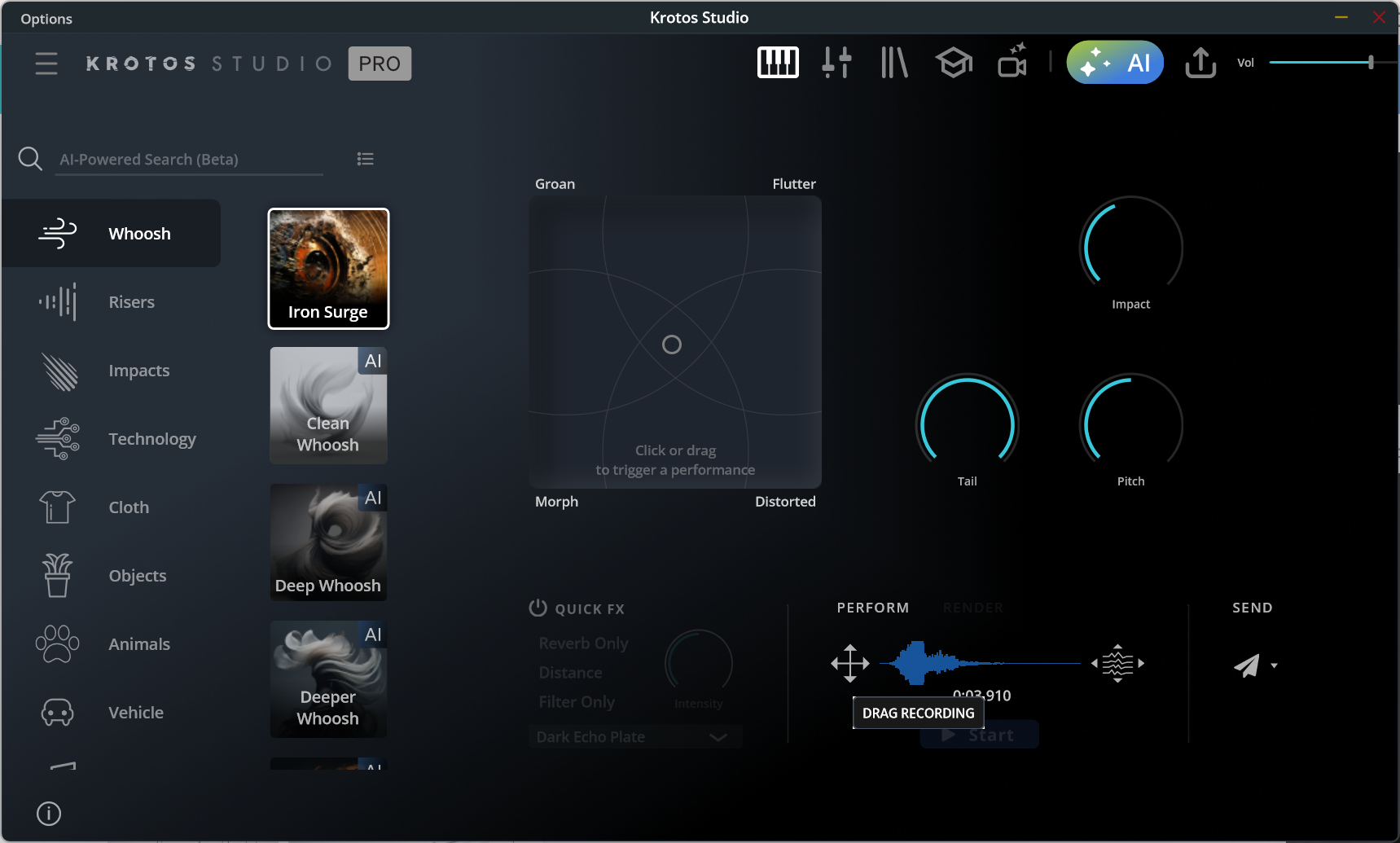
Task: Select the Distance effect option
Action: click(x=570, y=673)
